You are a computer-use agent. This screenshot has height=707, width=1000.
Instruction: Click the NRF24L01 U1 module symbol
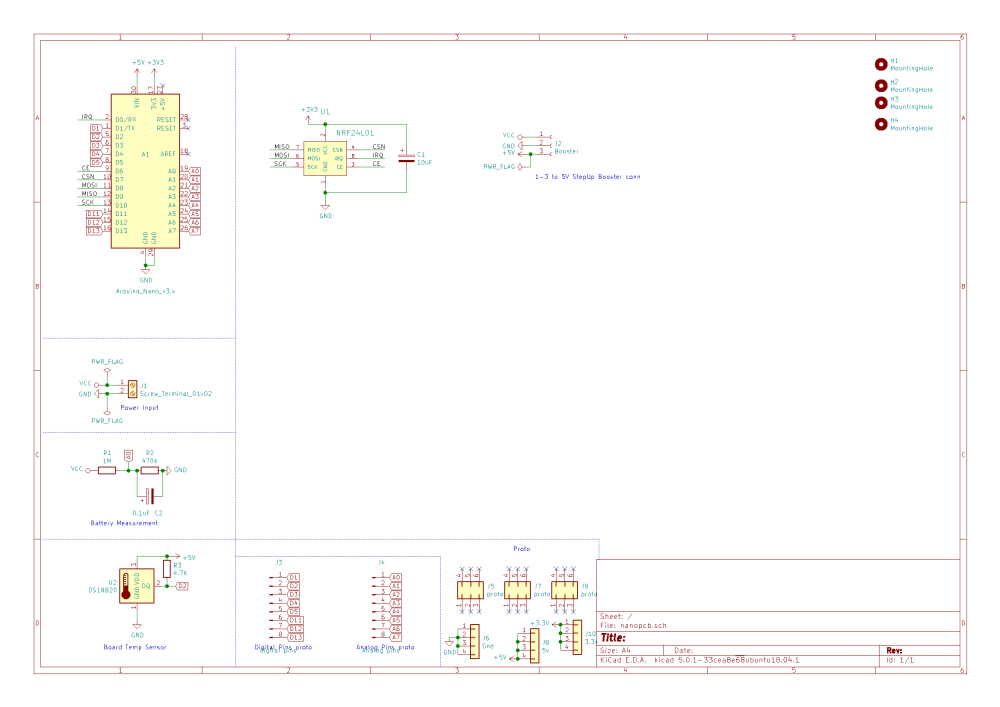(325, 158)
